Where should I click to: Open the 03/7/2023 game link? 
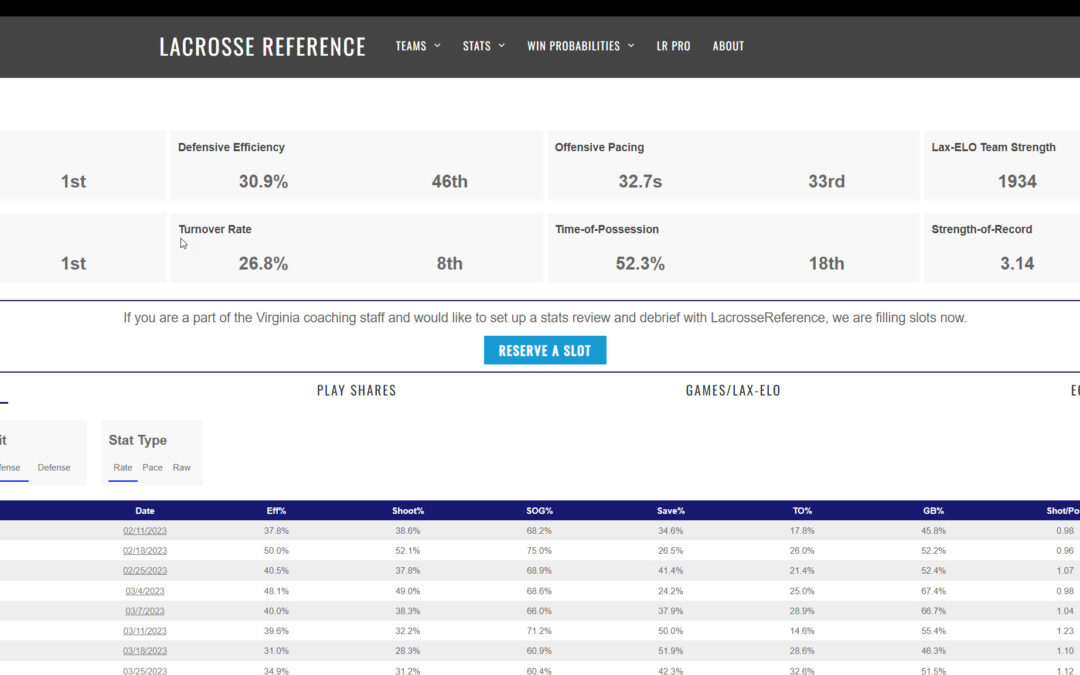(x=145, y=611)
